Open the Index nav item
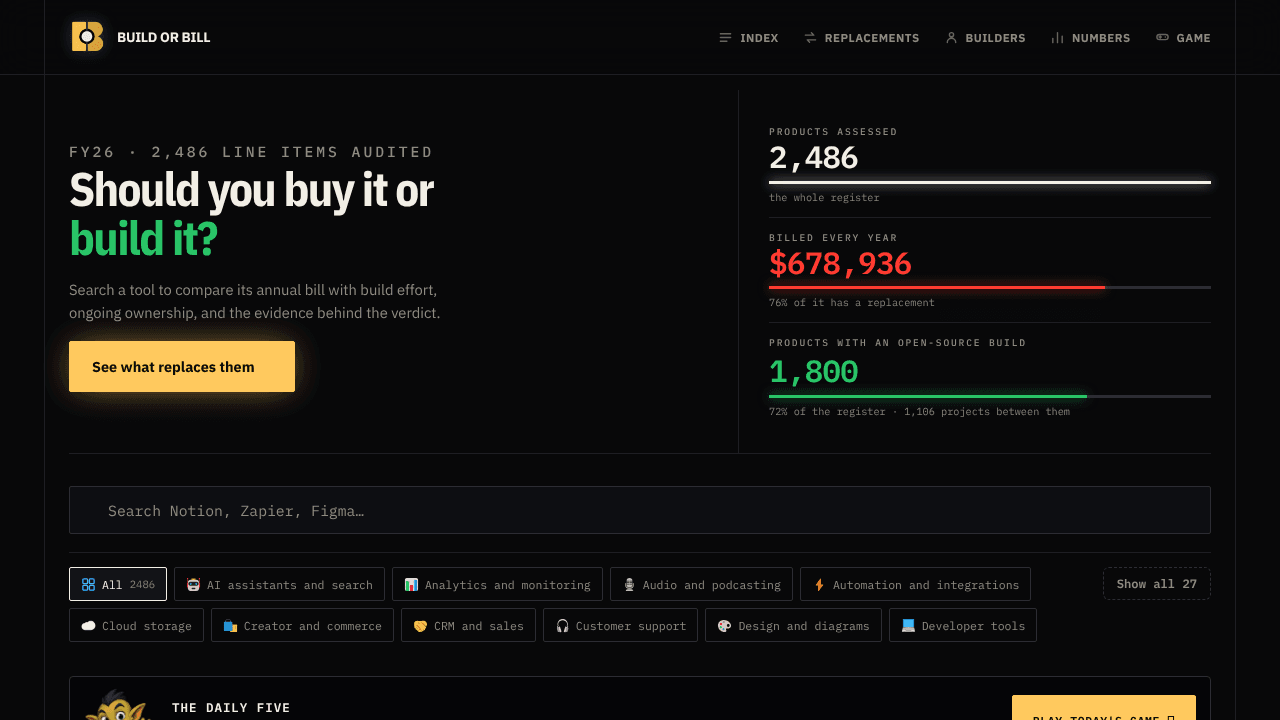1280x720 pixels. (x=748, y=38)
